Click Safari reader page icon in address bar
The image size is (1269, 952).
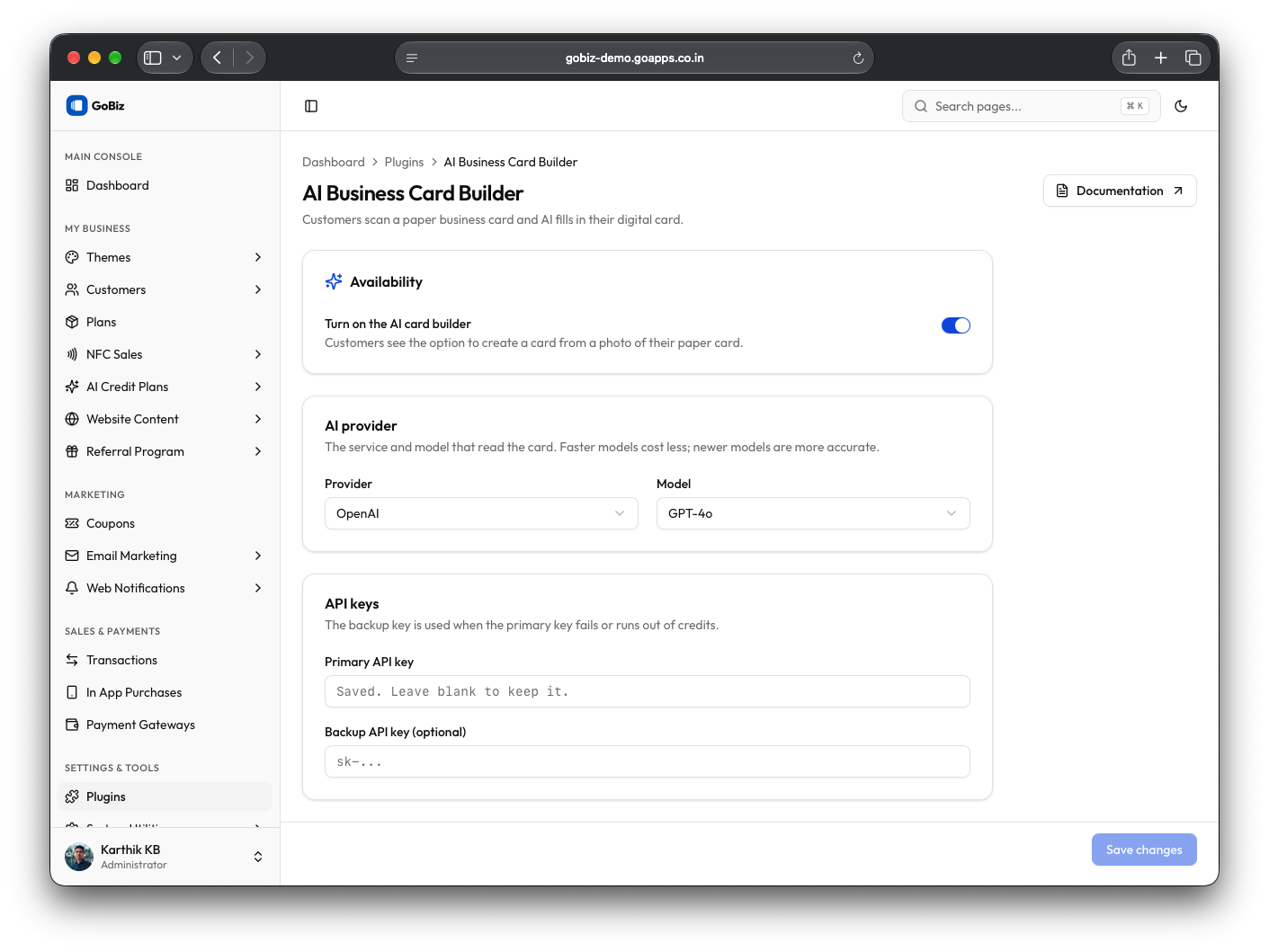(x=412, y=58)
